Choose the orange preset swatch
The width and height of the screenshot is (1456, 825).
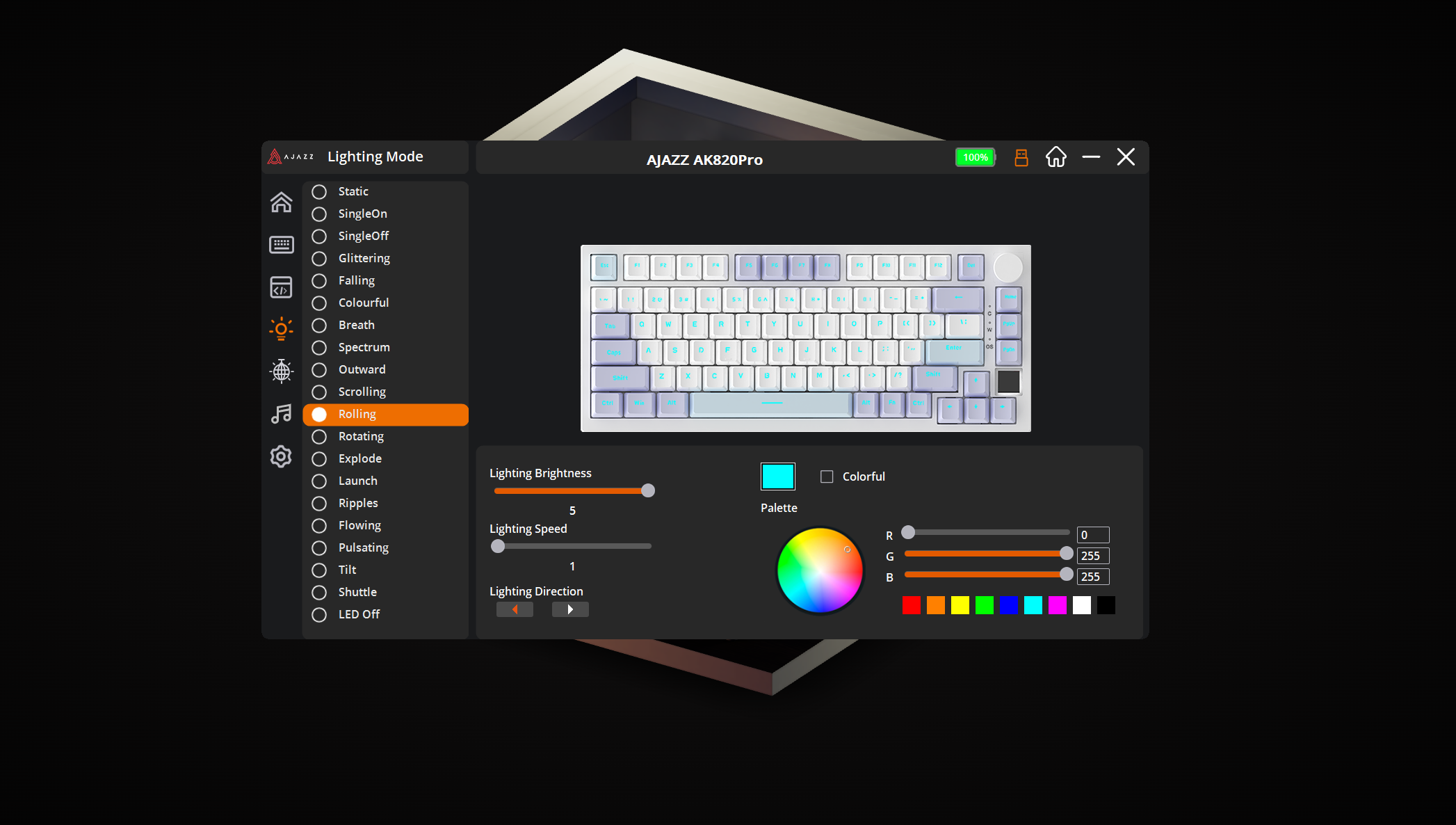936,605
